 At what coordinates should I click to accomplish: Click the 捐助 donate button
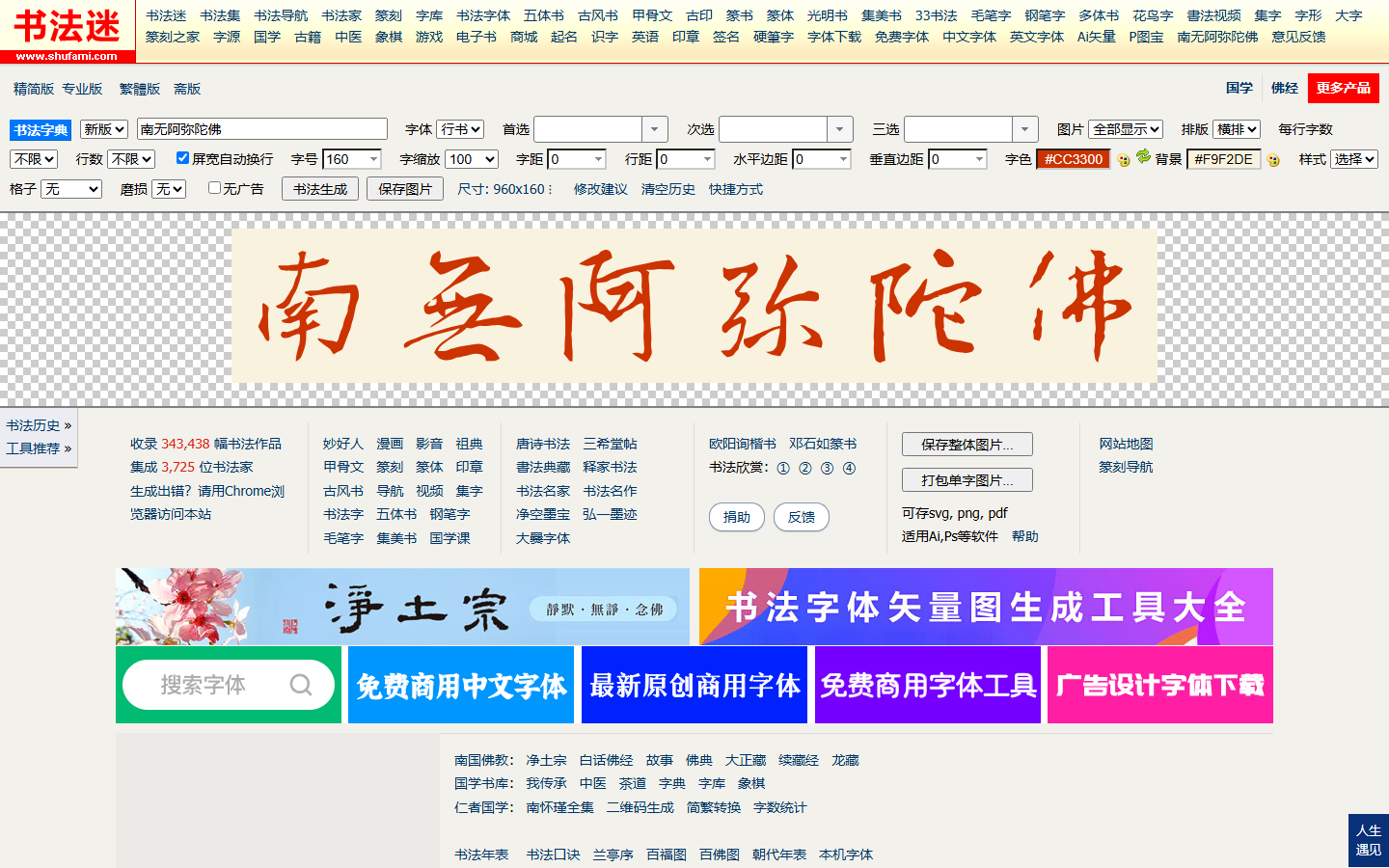pyautogui.click(x=737, y=517)
